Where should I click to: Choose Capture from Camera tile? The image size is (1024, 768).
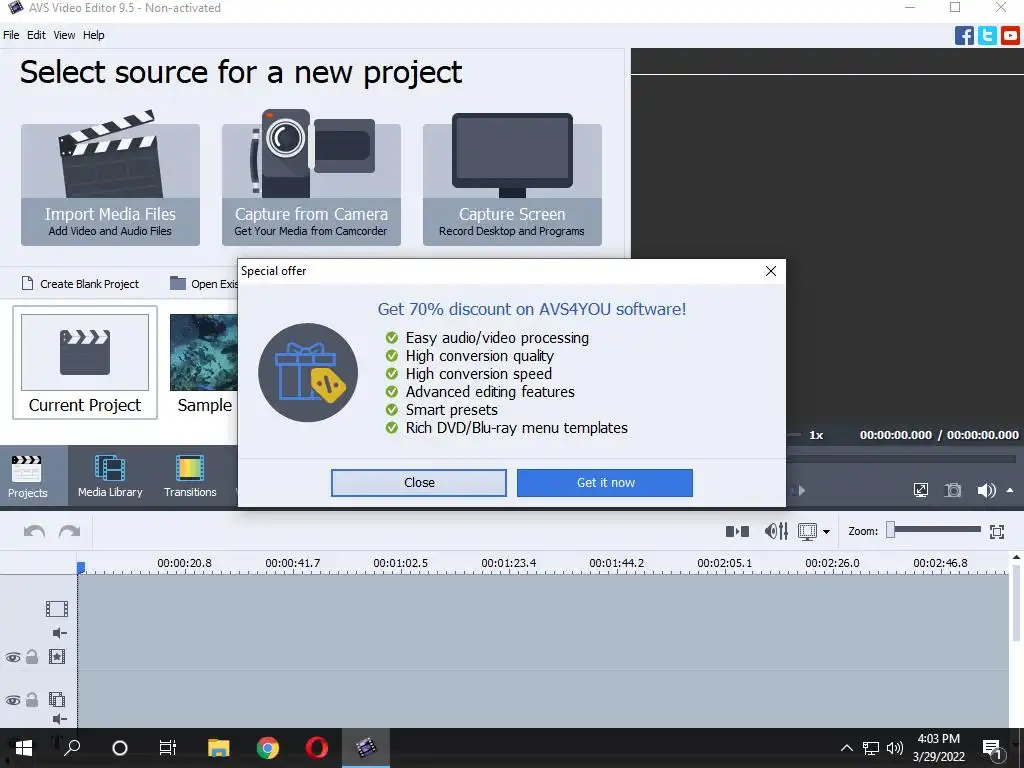312,178
